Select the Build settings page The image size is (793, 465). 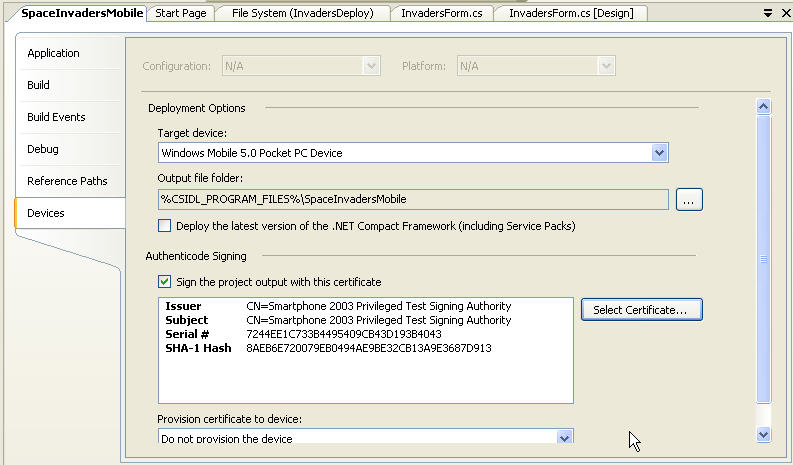[70, 85]
